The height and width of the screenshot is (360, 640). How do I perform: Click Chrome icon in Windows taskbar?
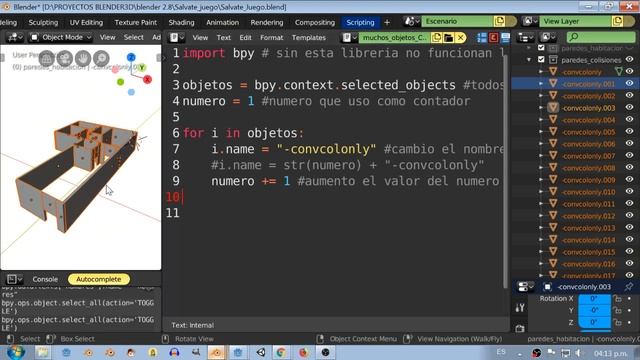(281, 352)
